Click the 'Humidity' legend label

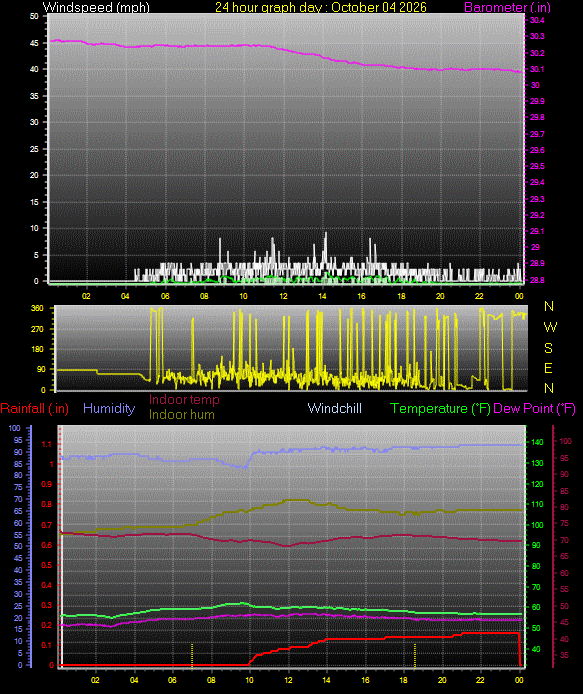point(109,408)
